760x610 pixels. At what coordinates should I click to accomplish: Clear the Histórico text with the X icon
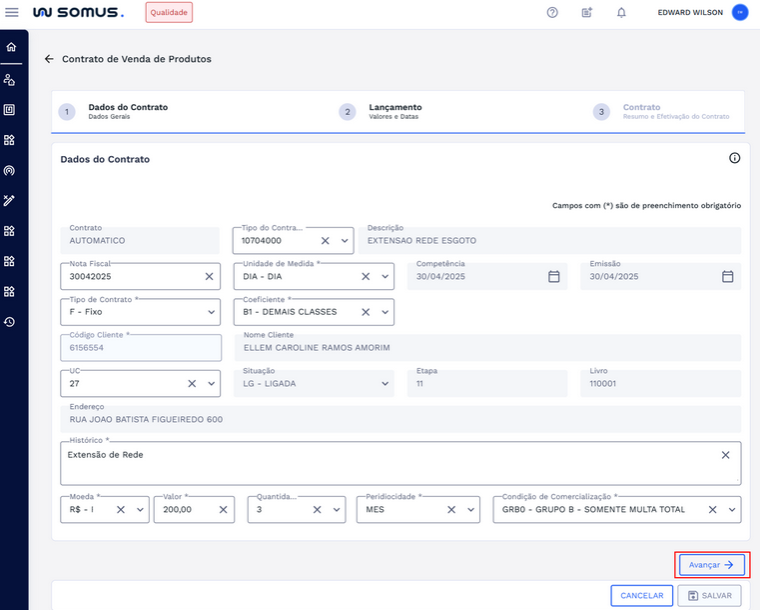(726, 455)
